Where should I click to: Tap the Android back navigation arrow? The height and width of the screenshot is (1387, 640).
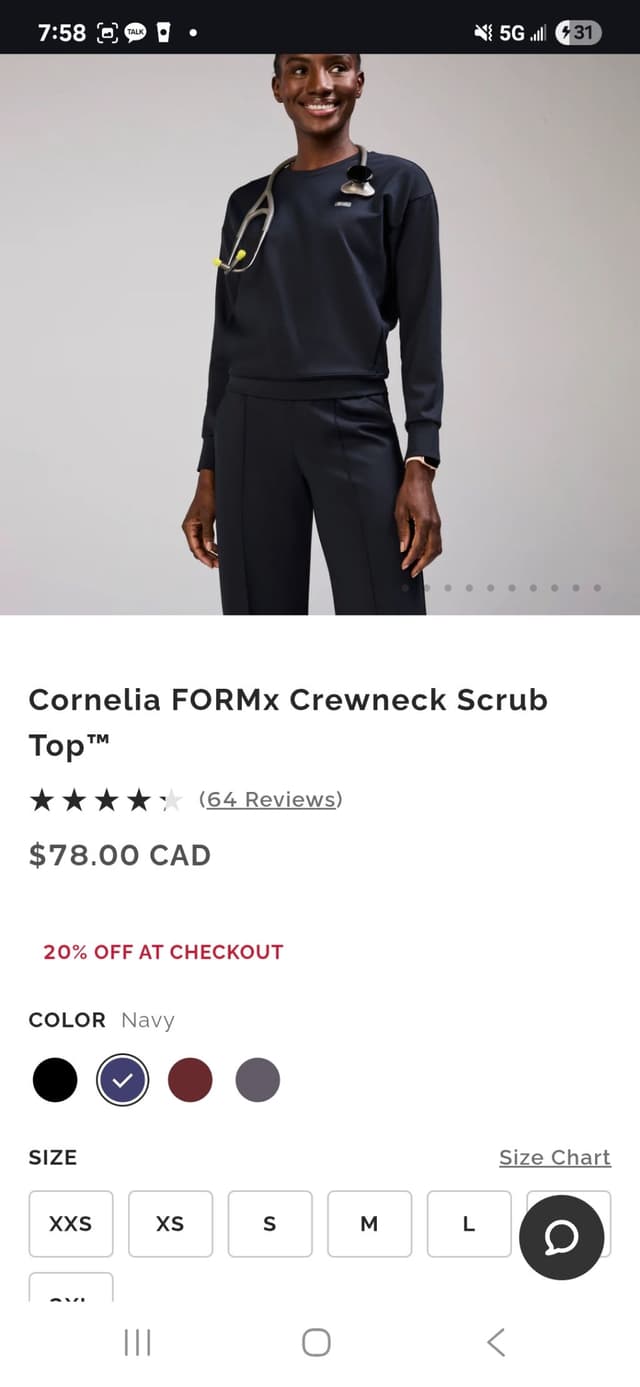pyautogui.click(x=496, y=1342)
